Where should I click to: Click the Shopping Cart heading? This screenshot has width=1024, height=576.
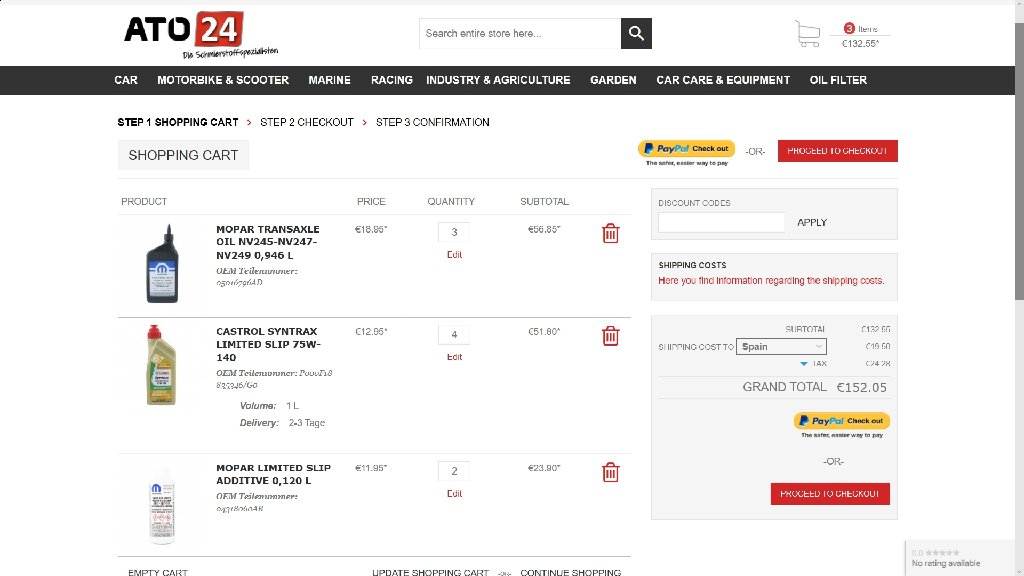(184, 155)
